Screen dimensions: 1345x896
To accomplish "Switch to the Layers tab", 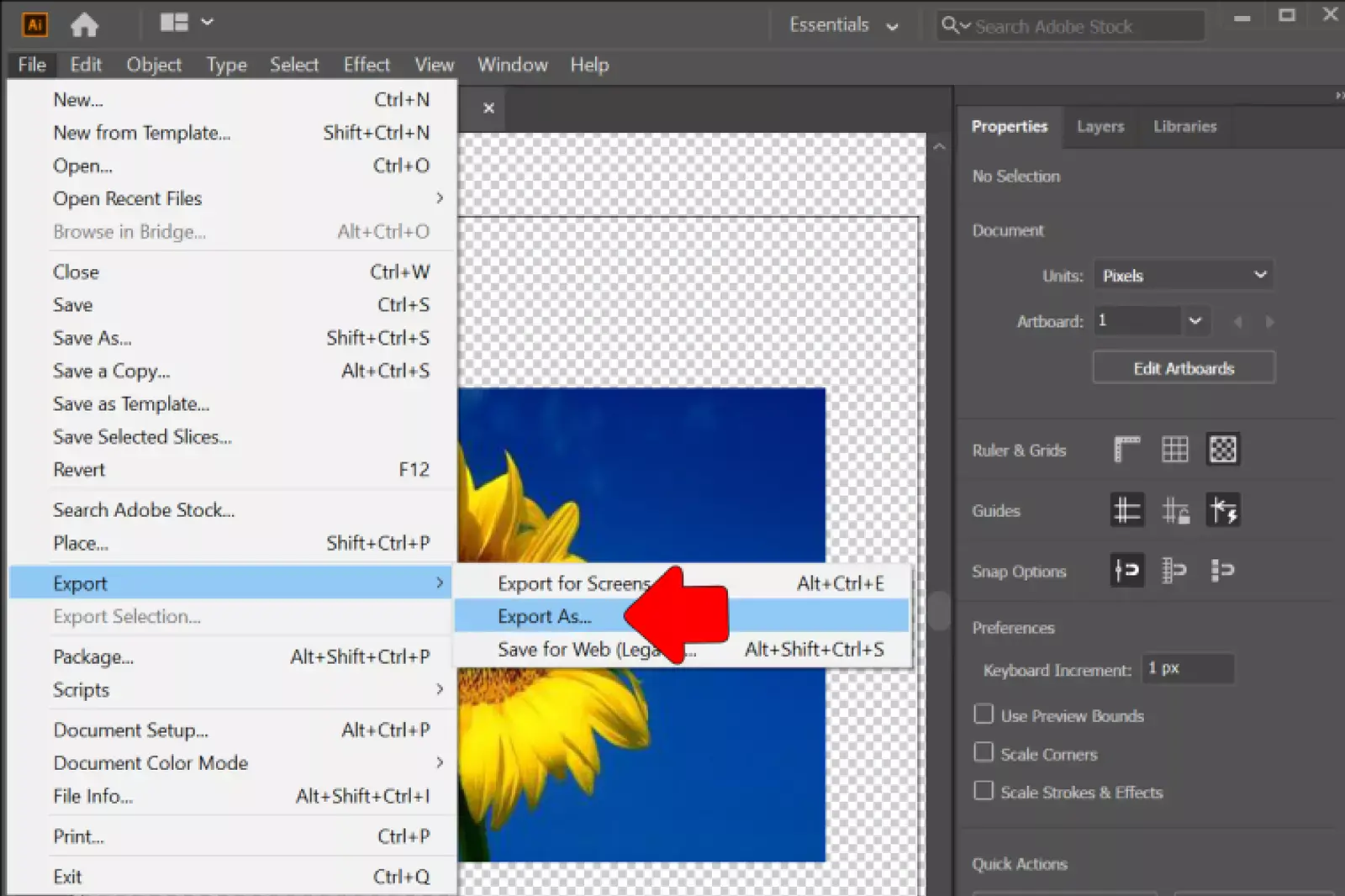I will (x=1100, y=127).
